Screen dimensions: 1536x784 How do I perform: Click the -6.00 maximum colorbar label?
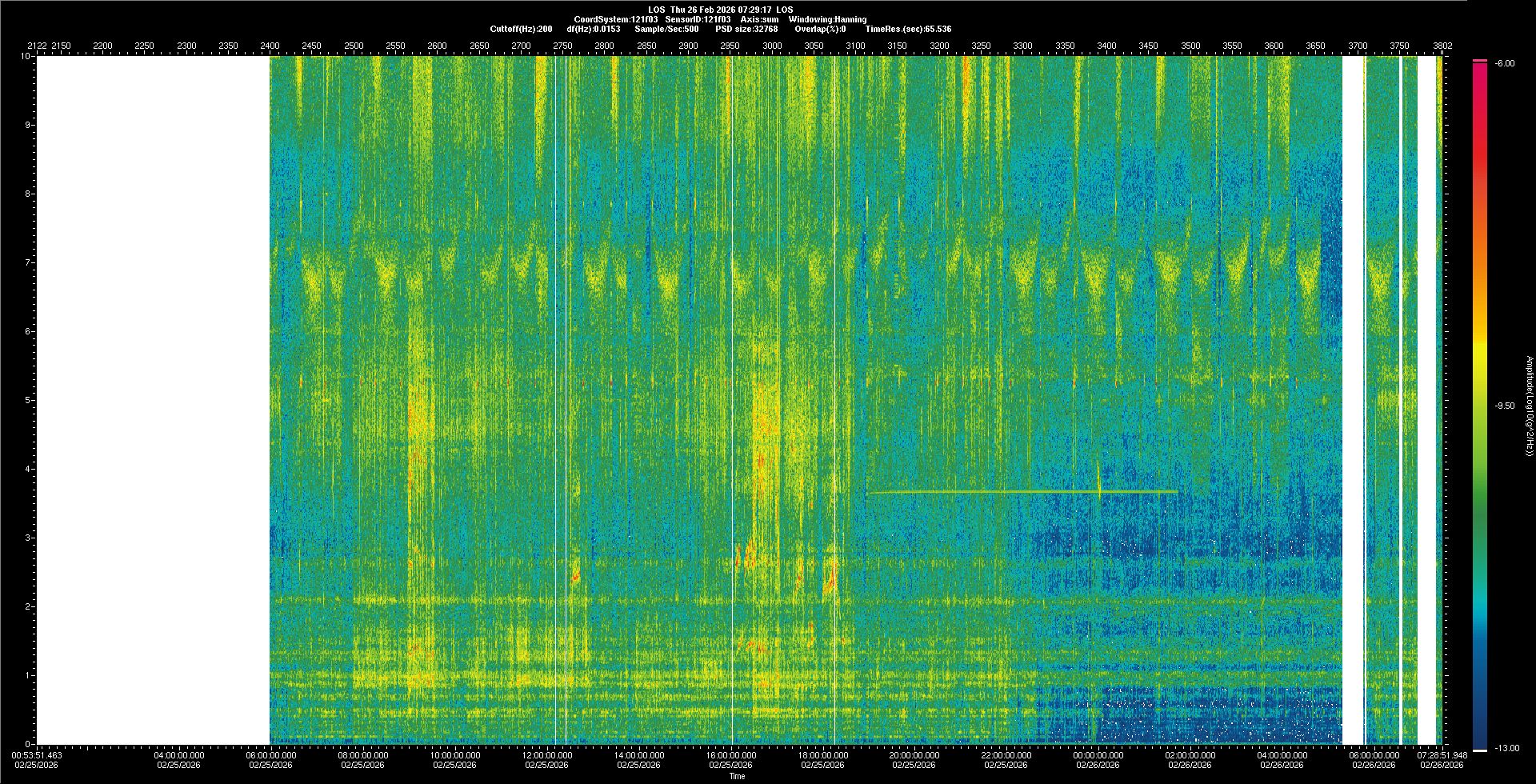[1505, 64]
